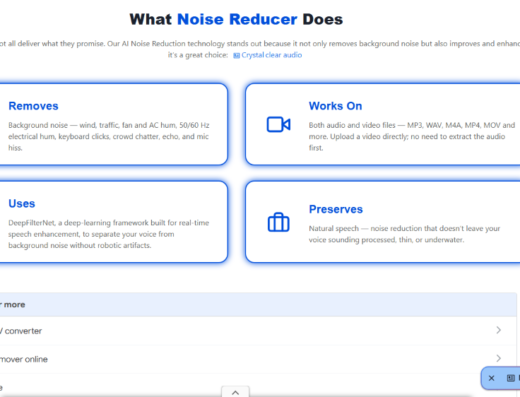Click the Removes card heading

pyautogui.click(x=33, y=106)
